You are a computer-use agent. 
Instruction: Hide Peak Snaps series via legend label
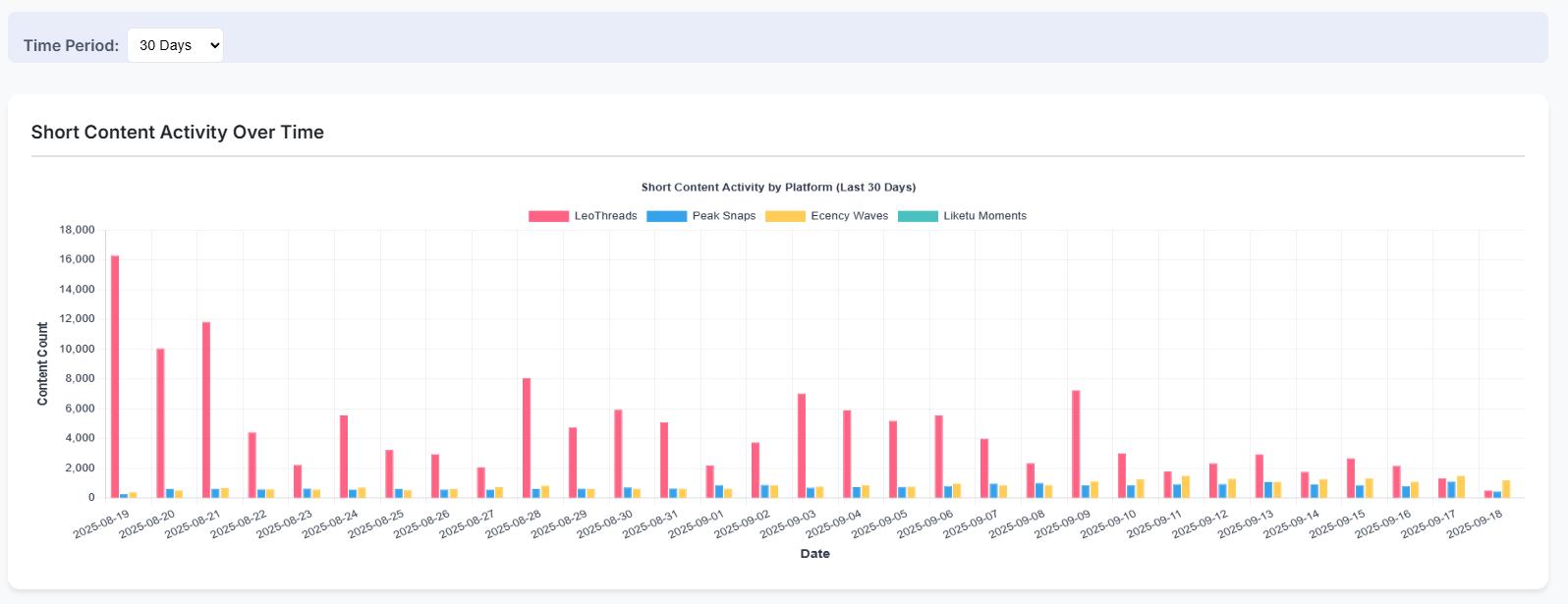(724, 216)
